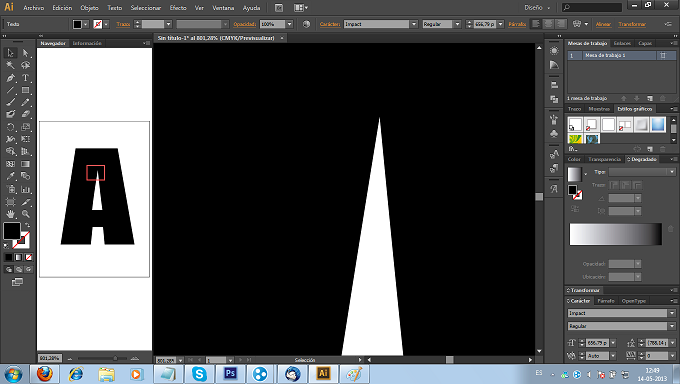Select the Magic Wand tool

pos(10,65)
